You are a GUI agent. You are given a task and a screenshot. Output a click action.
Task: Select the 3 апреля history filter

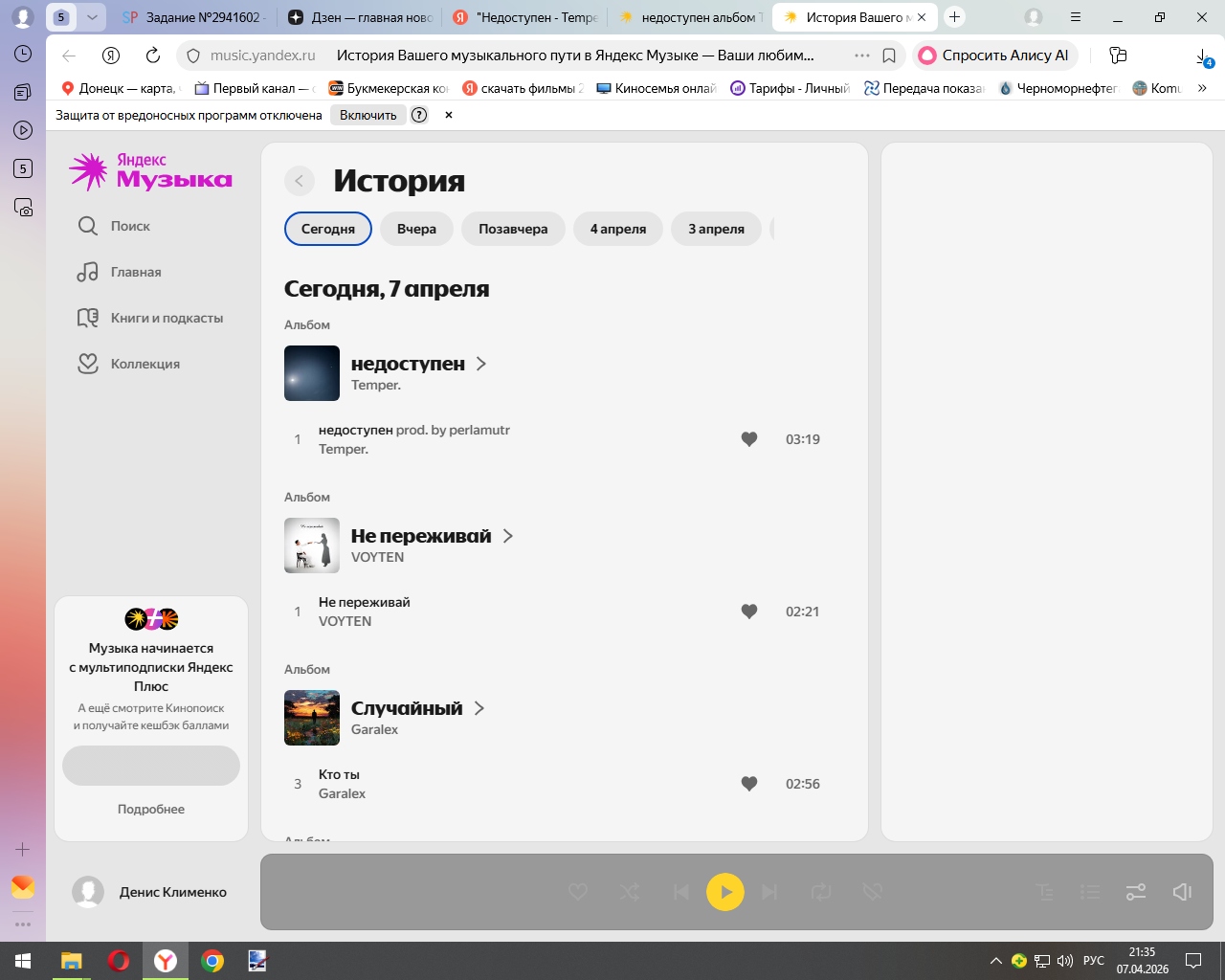[x=716, y=229]
